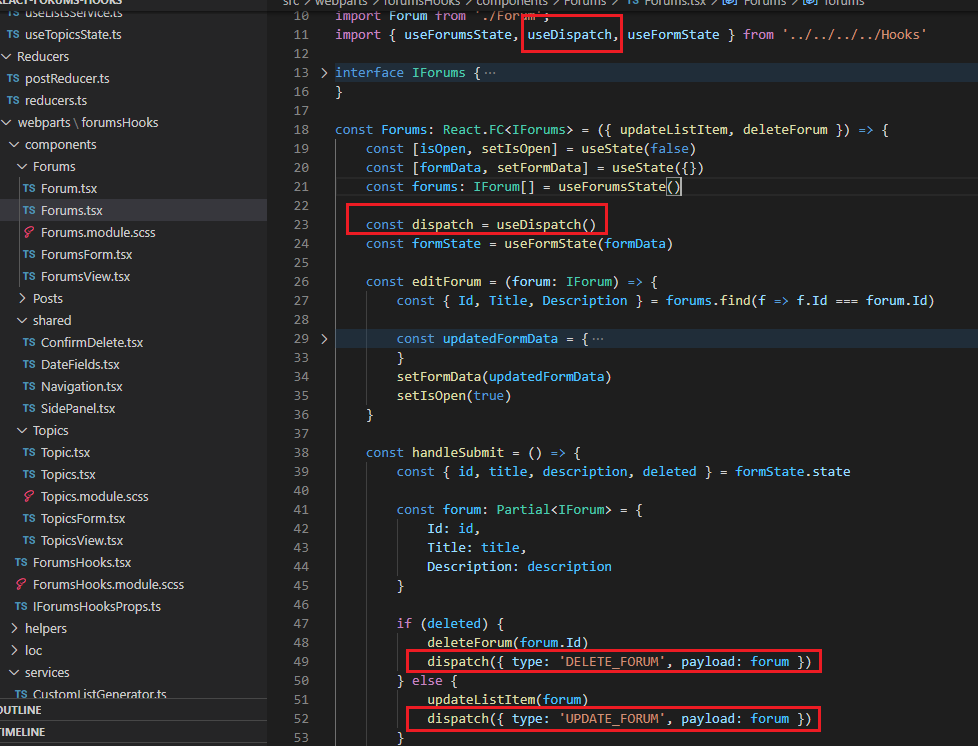
Task: Expand the Outline panel header
Action: click(24, 710)
